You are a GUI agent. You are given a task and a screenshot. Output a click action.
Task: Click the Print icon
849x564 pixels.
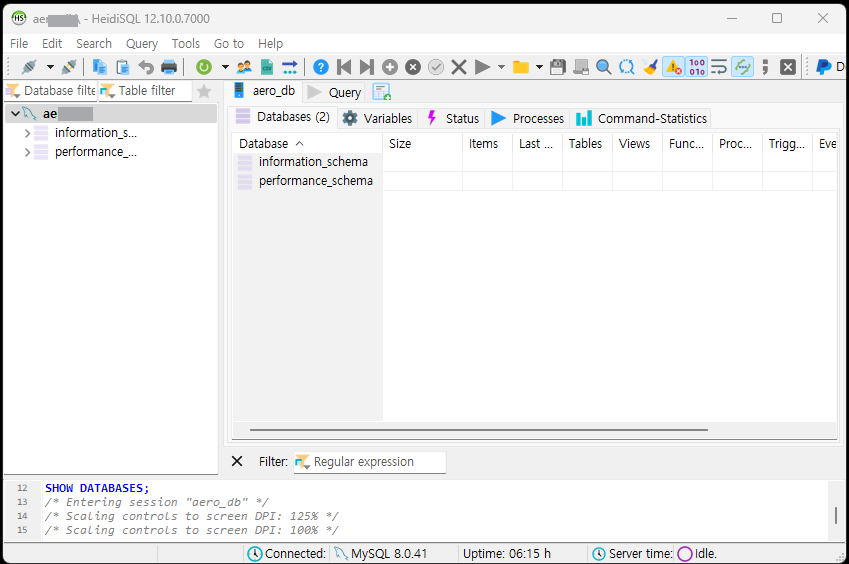pos(169,67)
